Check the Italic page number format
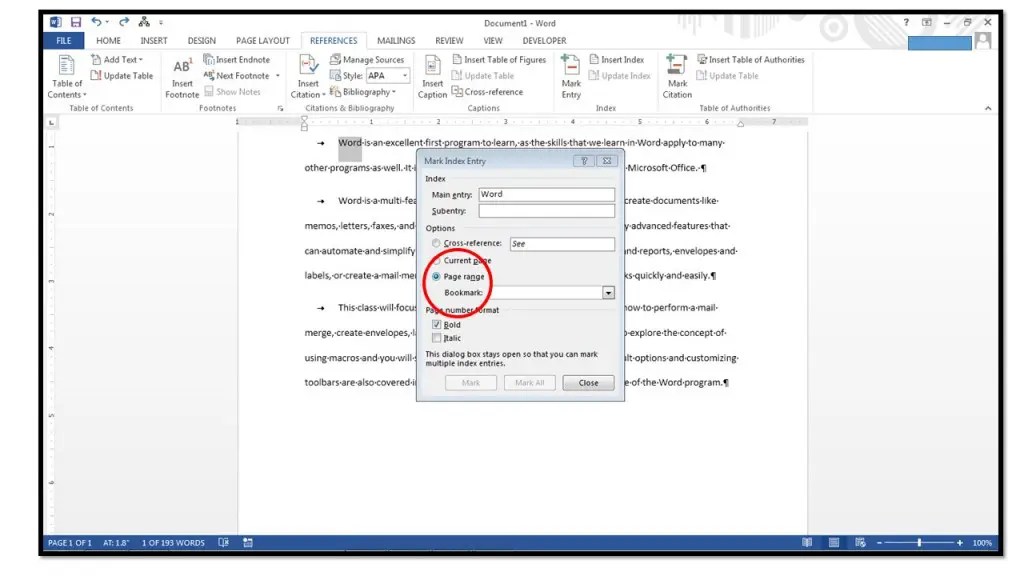 [436, 338]
